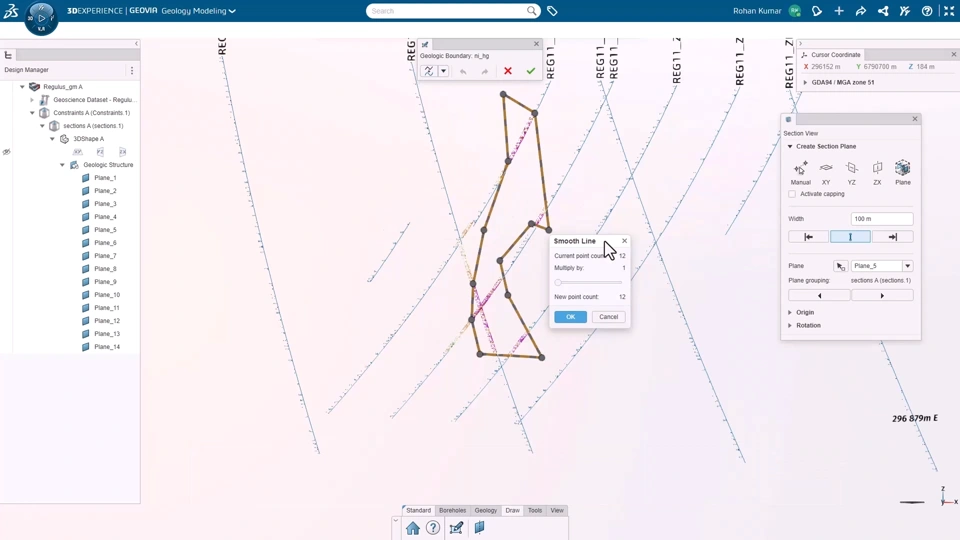Image resolution: width=960 pixels, height=540 pixels.
Task: Click the help icon in bottom toolbar
Action: 433,528
